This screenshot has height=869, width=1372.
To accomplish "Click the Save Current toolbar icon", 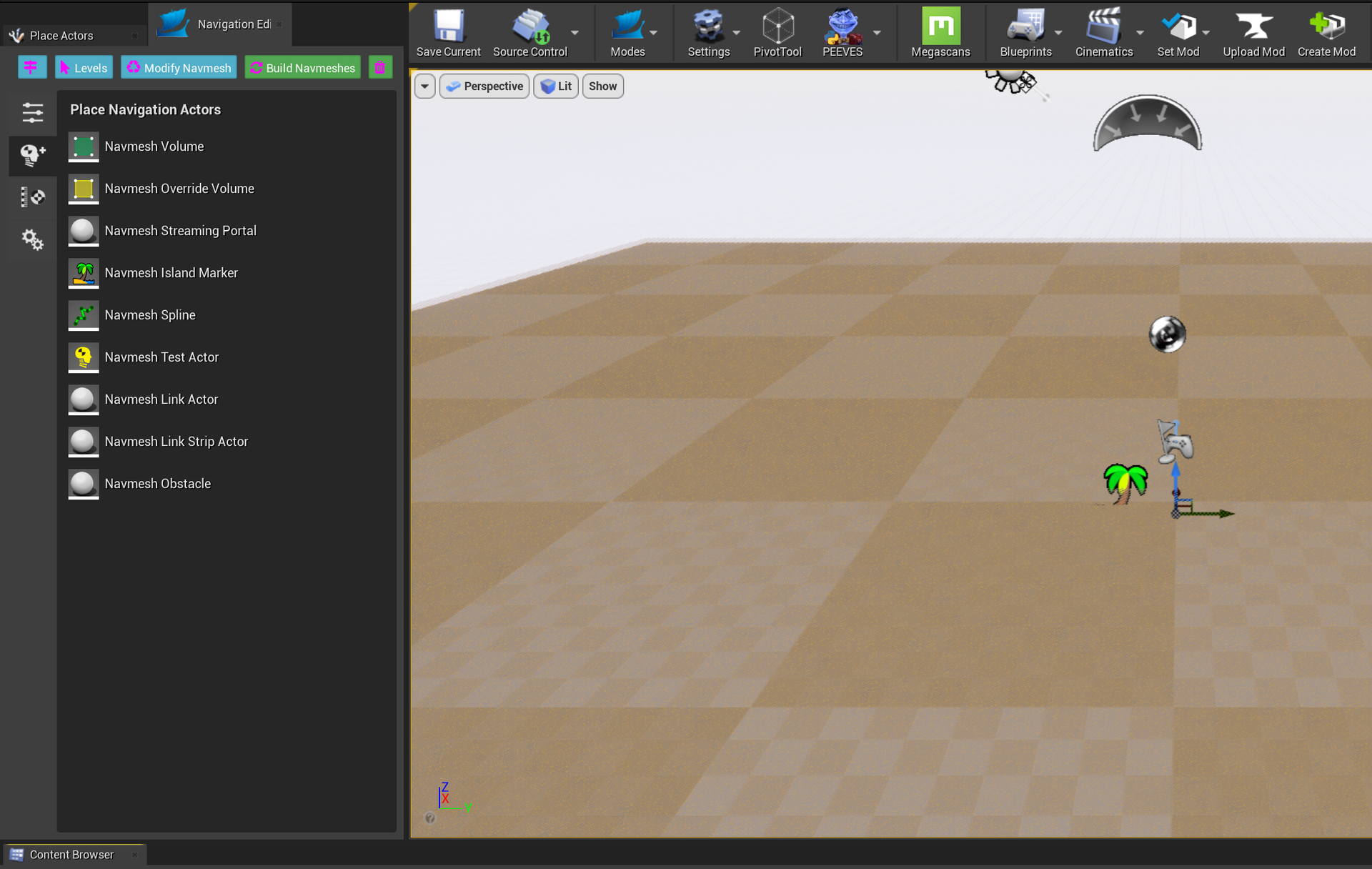I will (449, 26).
